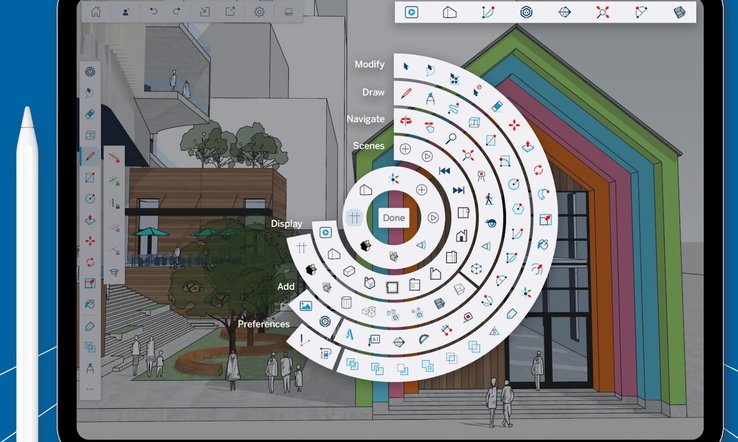
Task: Select the Pencil line tool in left toolbar
Action: (x=90, y=156)
